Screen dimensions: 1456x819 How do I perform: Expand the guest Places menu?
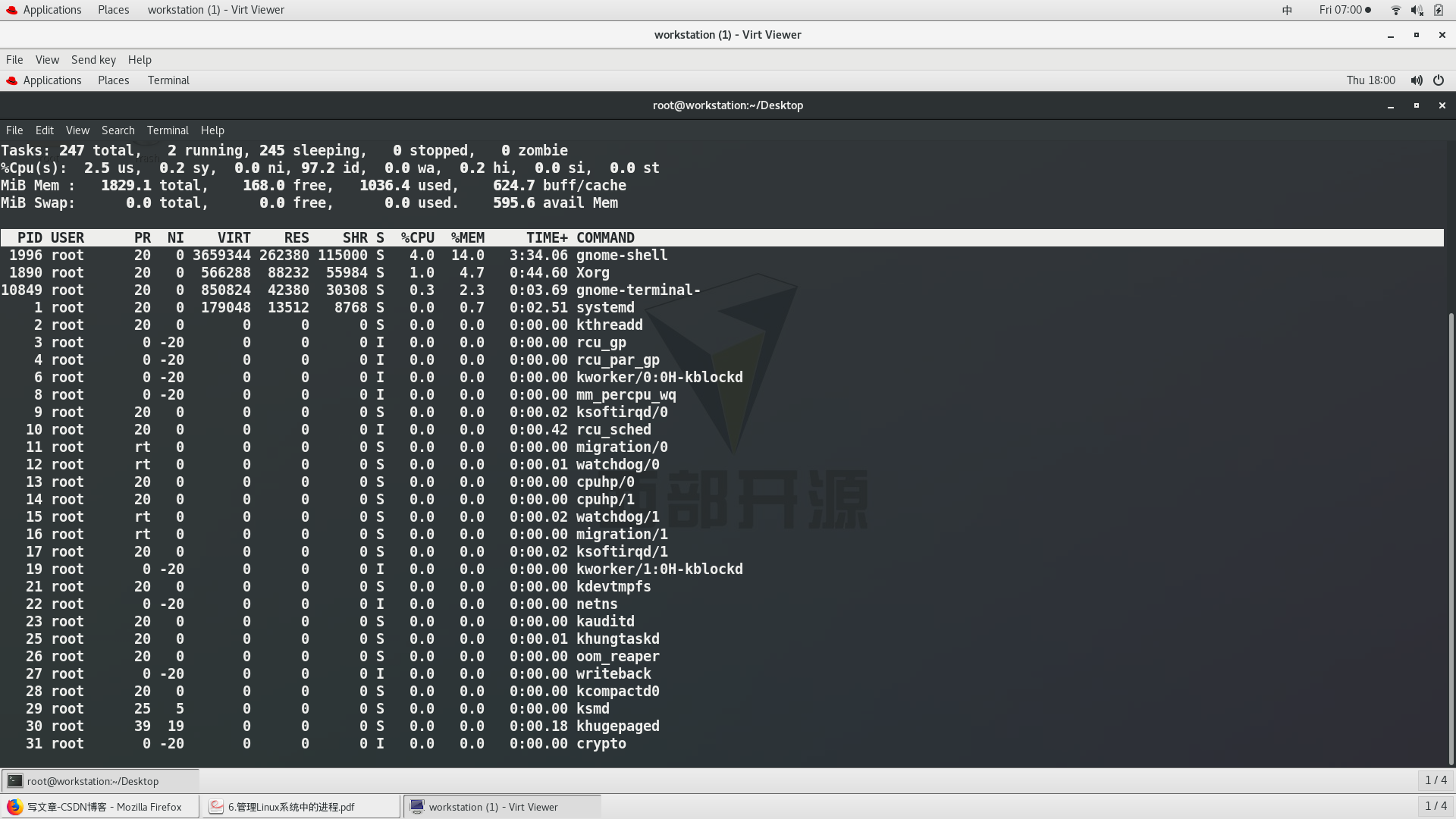113,80
